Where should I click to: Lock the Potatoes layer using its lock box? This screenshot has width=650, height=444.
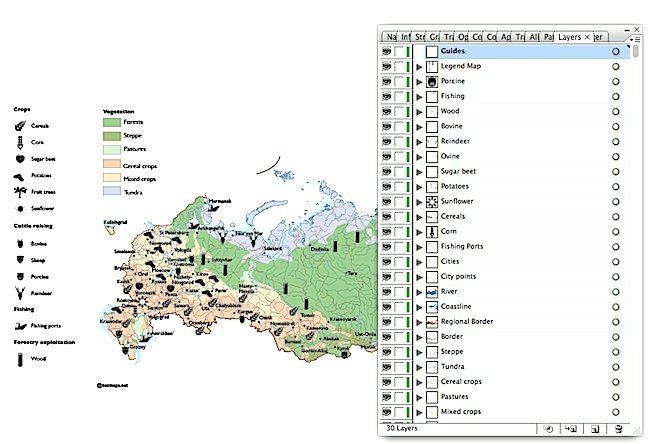point(399,187)
